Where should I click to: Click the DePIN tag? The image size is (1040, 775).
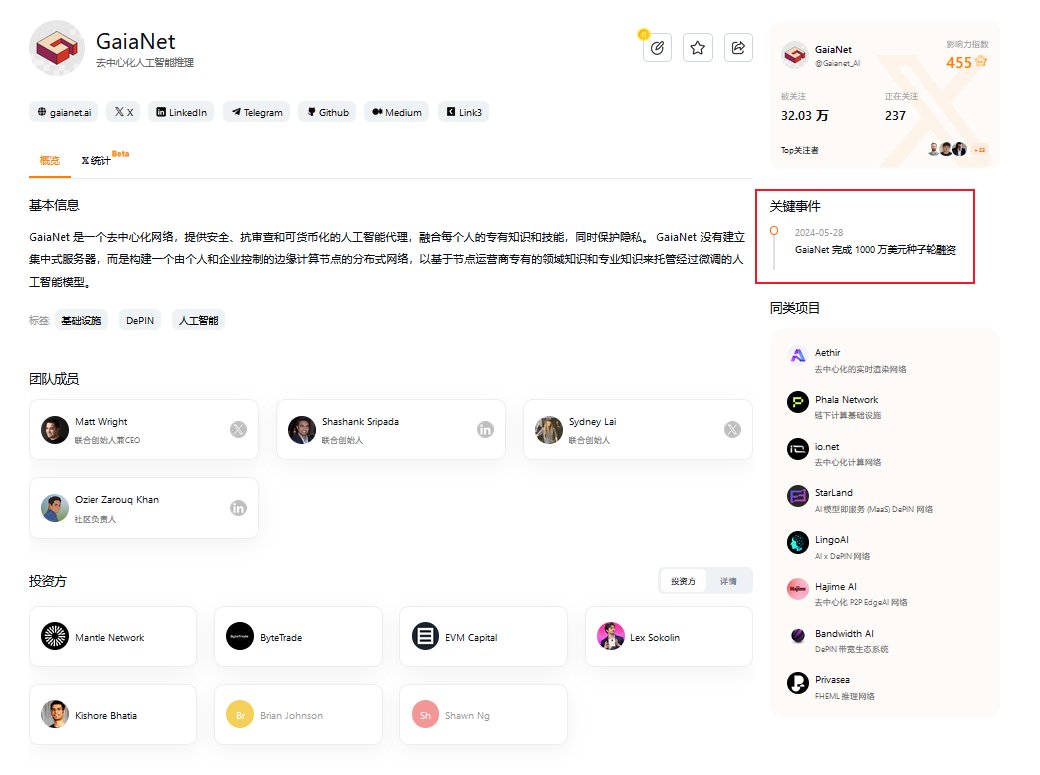tap(140, 320)
